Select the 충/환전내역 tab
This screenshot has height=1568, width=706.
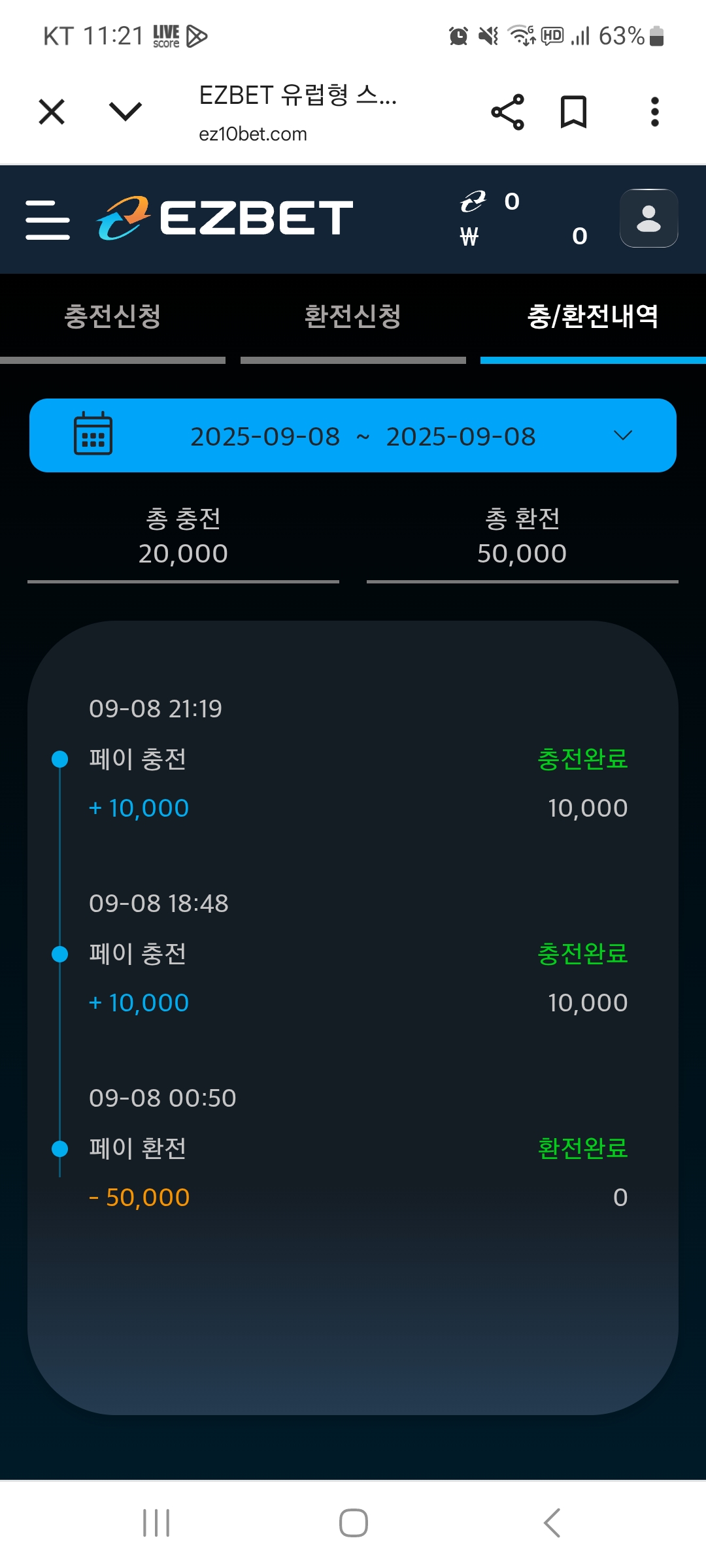point(592,317)
